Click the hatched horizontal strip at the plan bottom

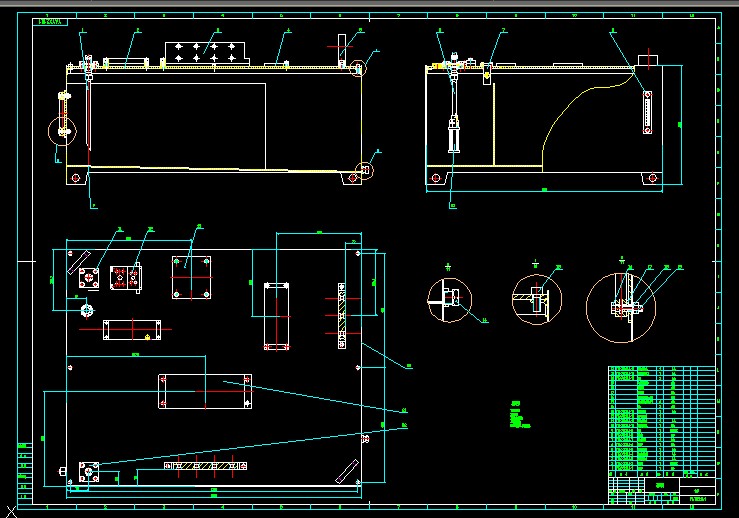[x=205, y=466]
